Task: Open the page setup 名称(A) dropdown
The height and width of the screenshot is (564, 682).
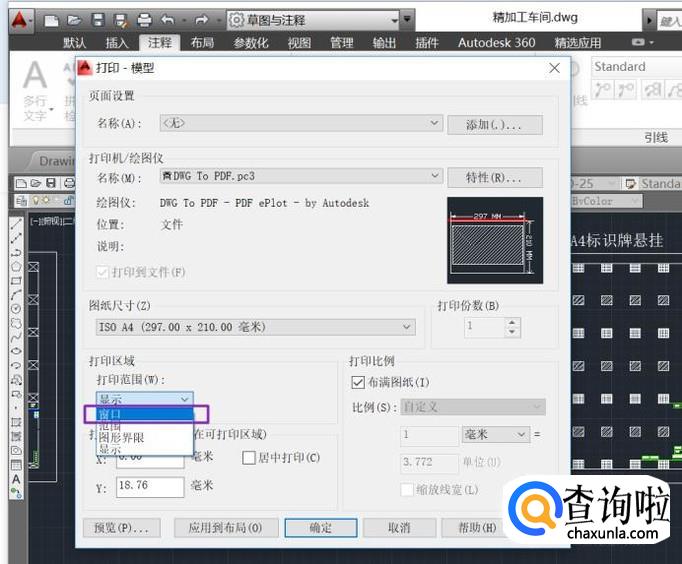Action: [301, 123]
